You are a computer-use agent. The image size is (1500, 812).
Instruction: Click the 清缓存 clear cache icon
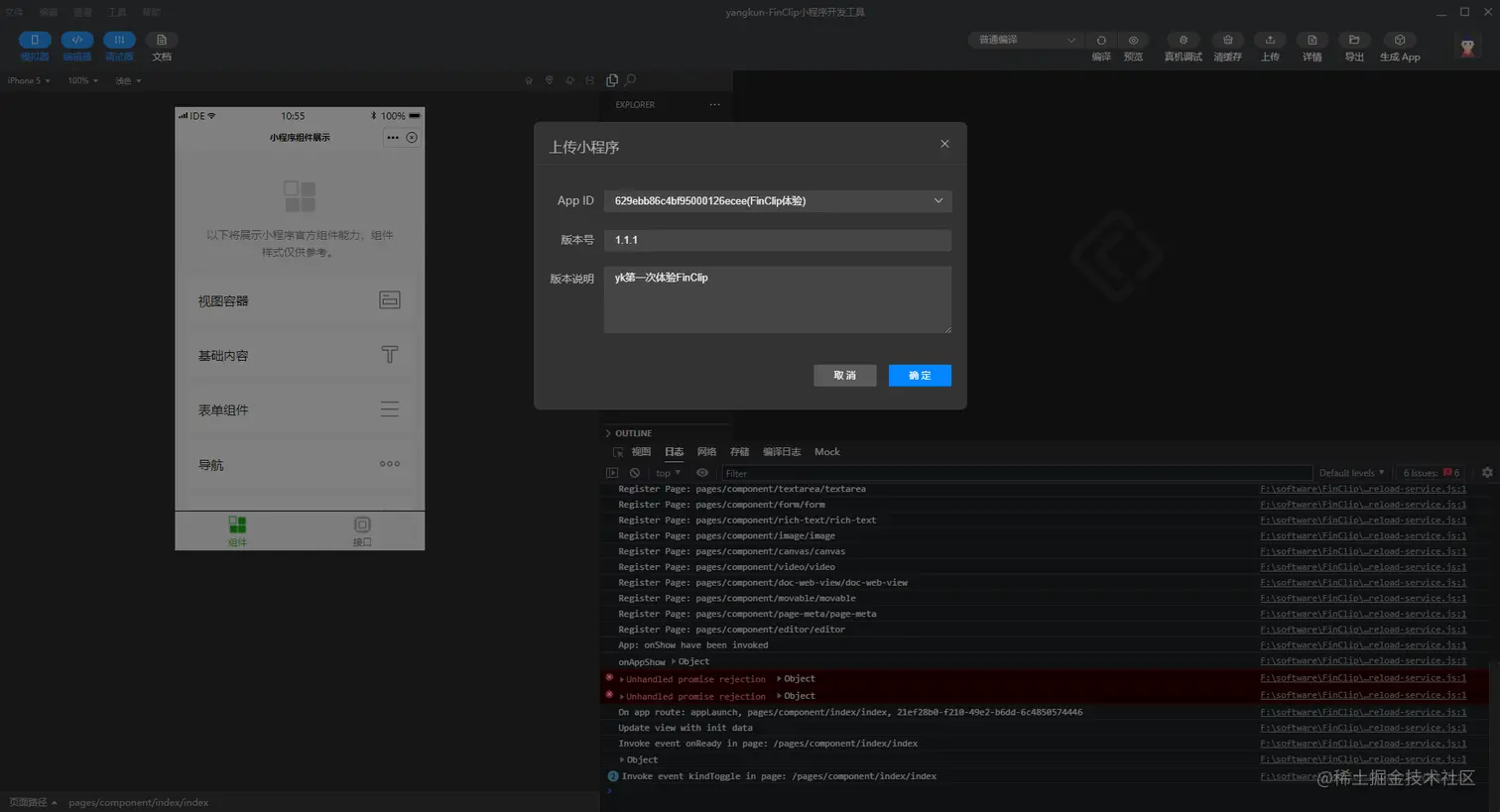pos(1227,41)
